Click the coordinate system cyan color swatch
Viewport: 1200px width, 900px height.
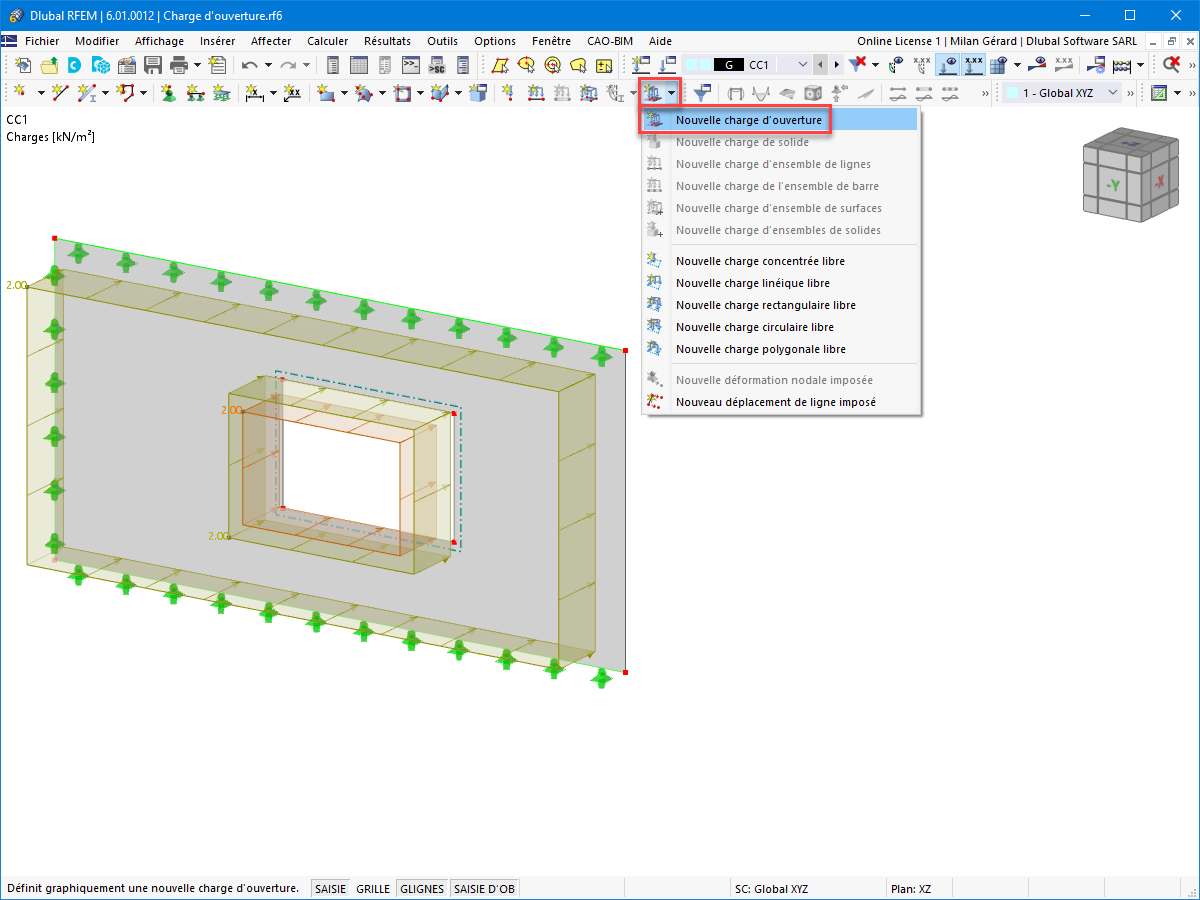(x=1012, y=93)
